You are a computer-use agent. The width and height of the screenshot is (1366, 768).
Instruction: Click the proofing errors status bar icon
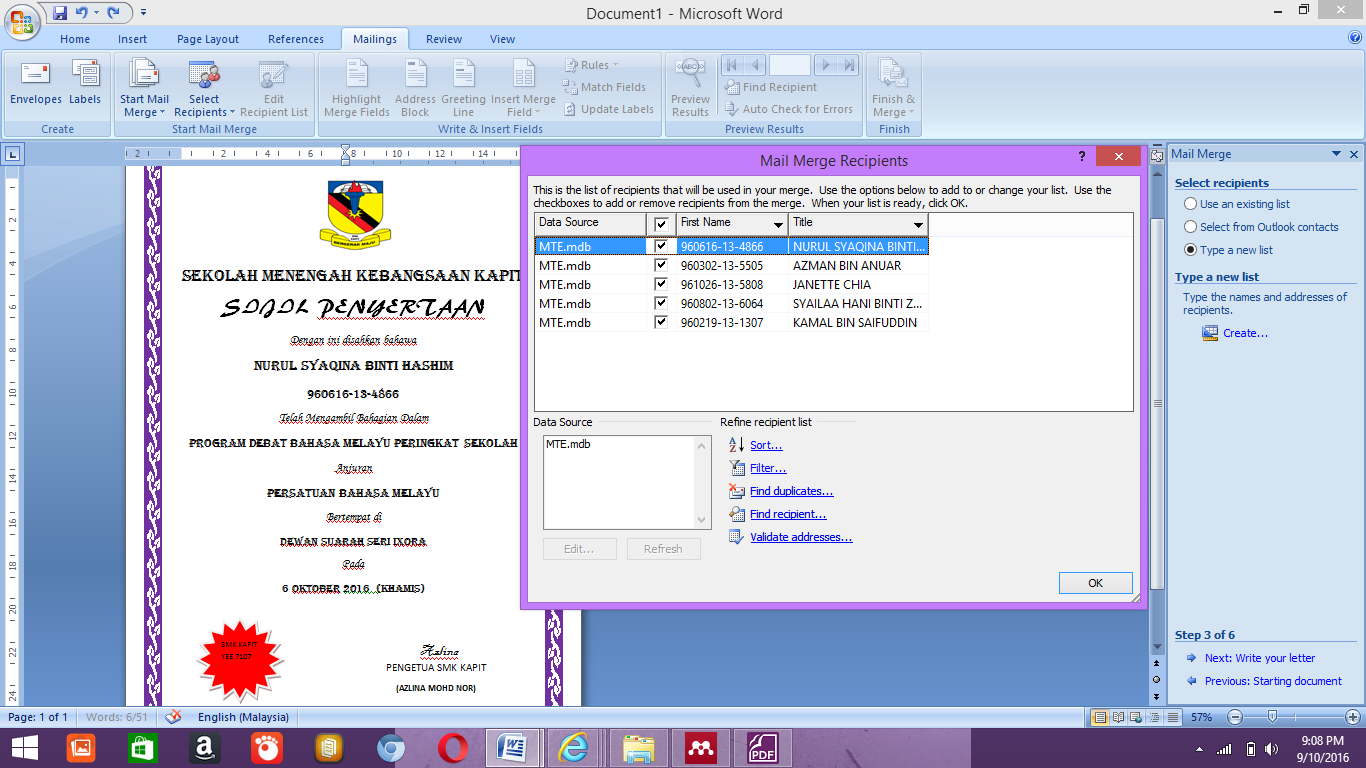tap(173, 717)
